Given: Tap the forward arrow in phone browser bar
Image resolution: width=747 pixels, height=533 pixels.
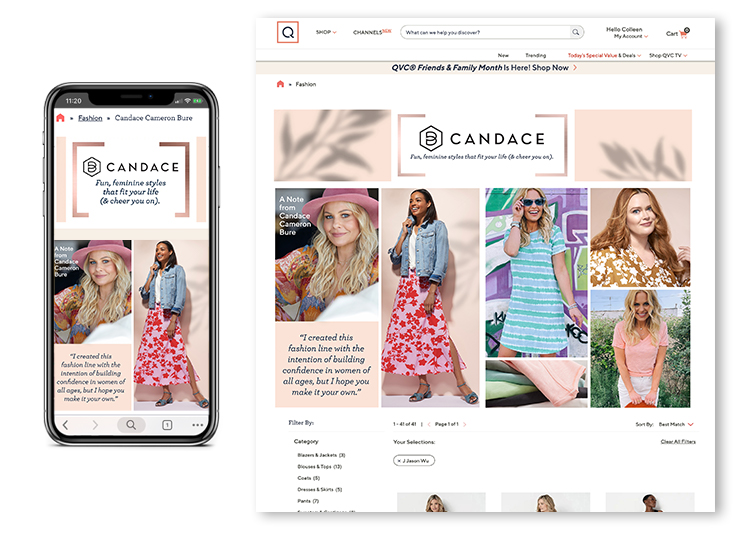Looking at the screenshot, I should pos(95,424).
